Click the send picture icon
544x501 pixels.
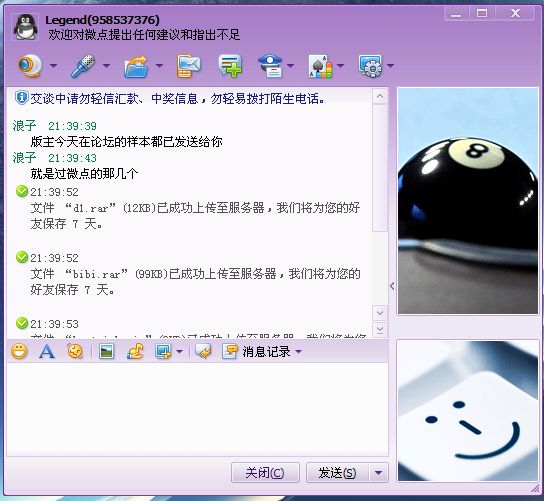[x=106, y=351]
